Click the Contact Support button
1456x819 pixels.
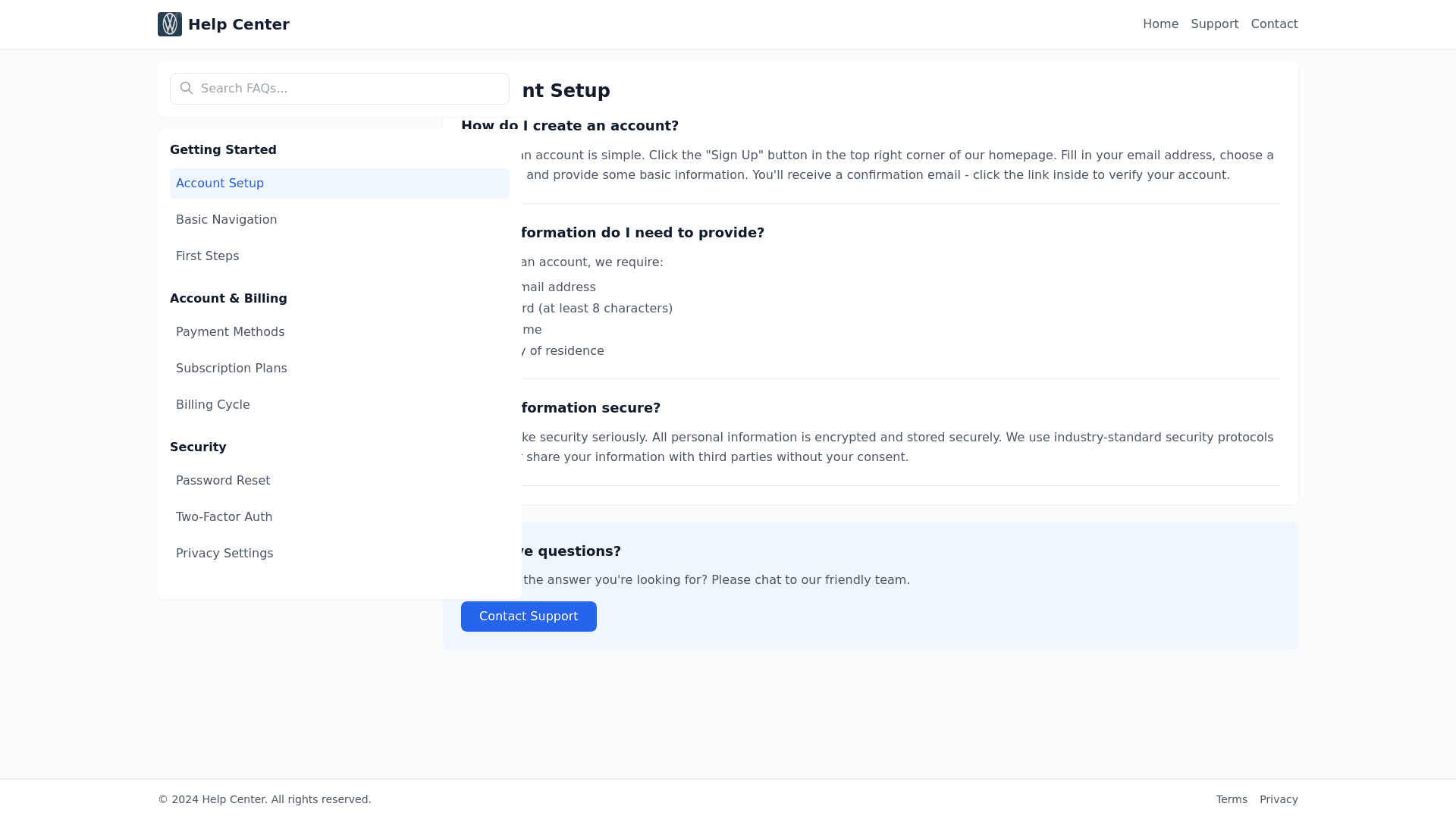point(529,616)
